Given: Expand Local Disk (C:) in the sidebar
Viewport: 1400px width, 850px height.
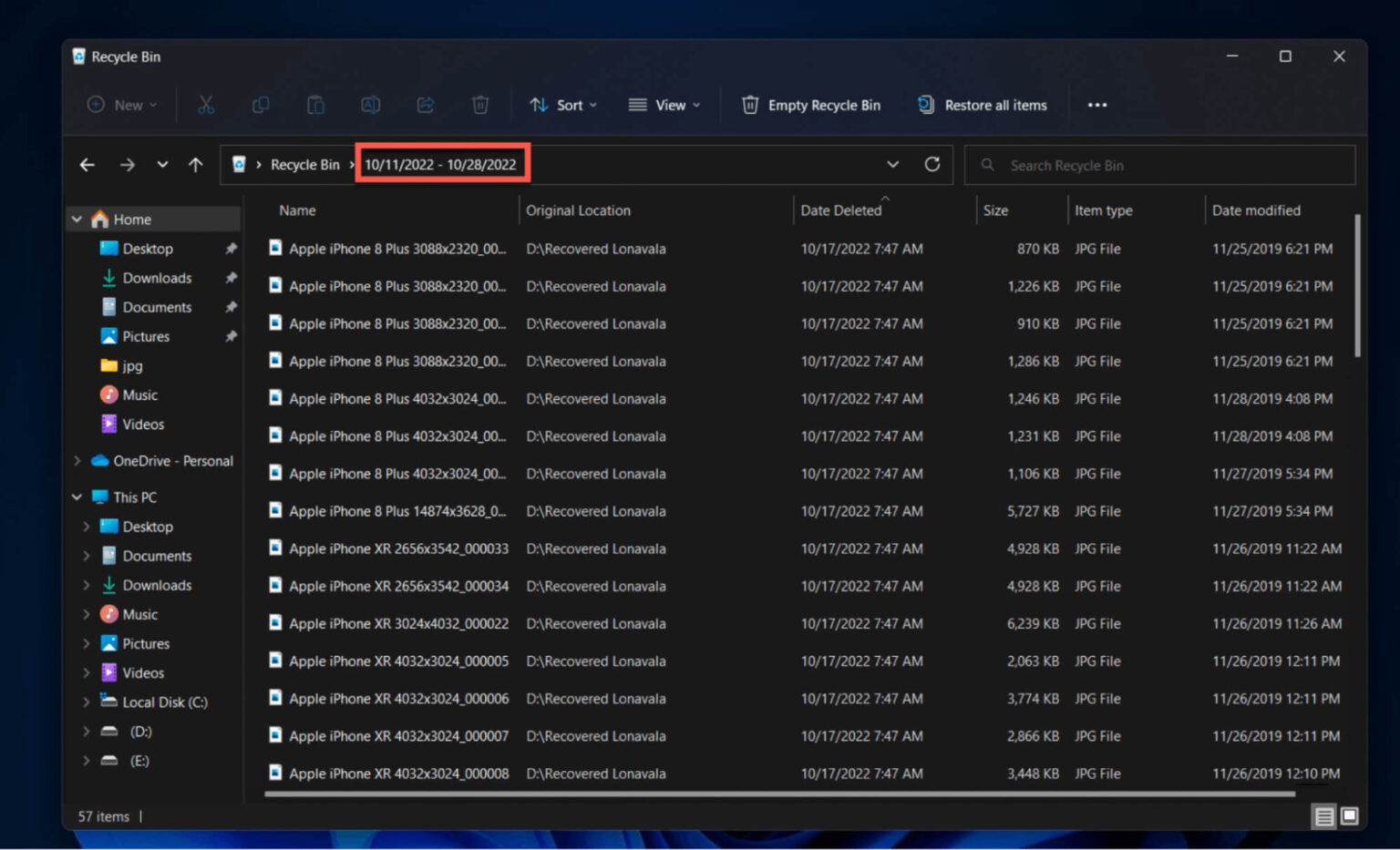Looking at the screenshot, I should click(85, 702).
